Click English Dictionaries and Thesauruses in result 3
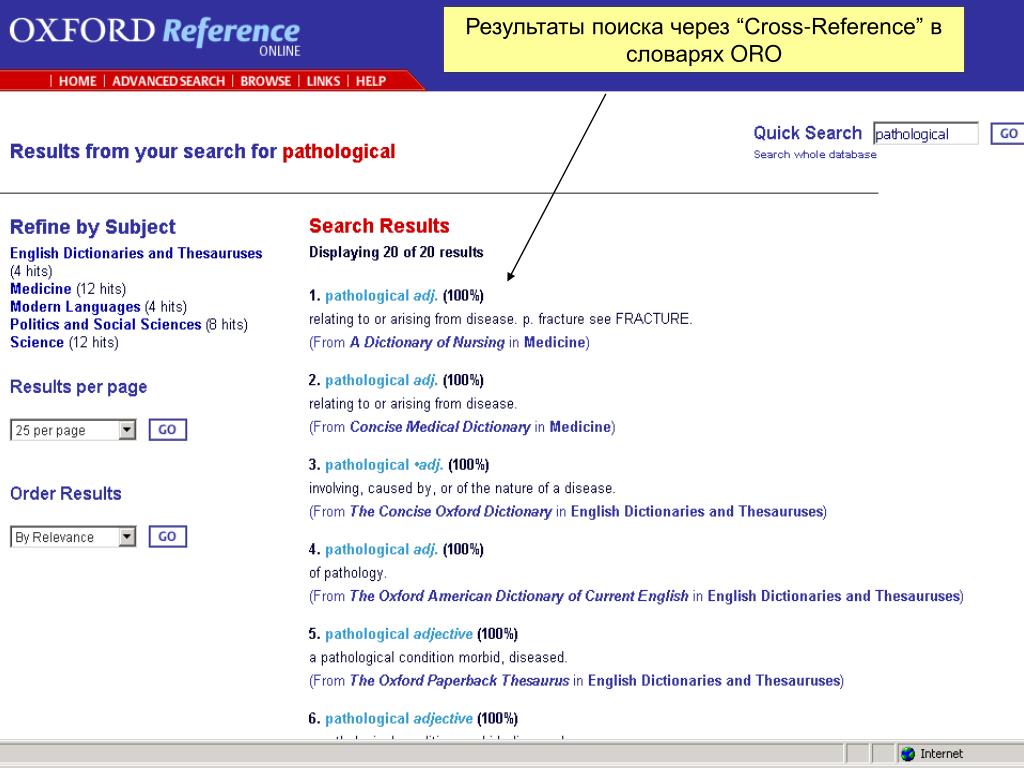1024x768 pixels. [697, 511]
